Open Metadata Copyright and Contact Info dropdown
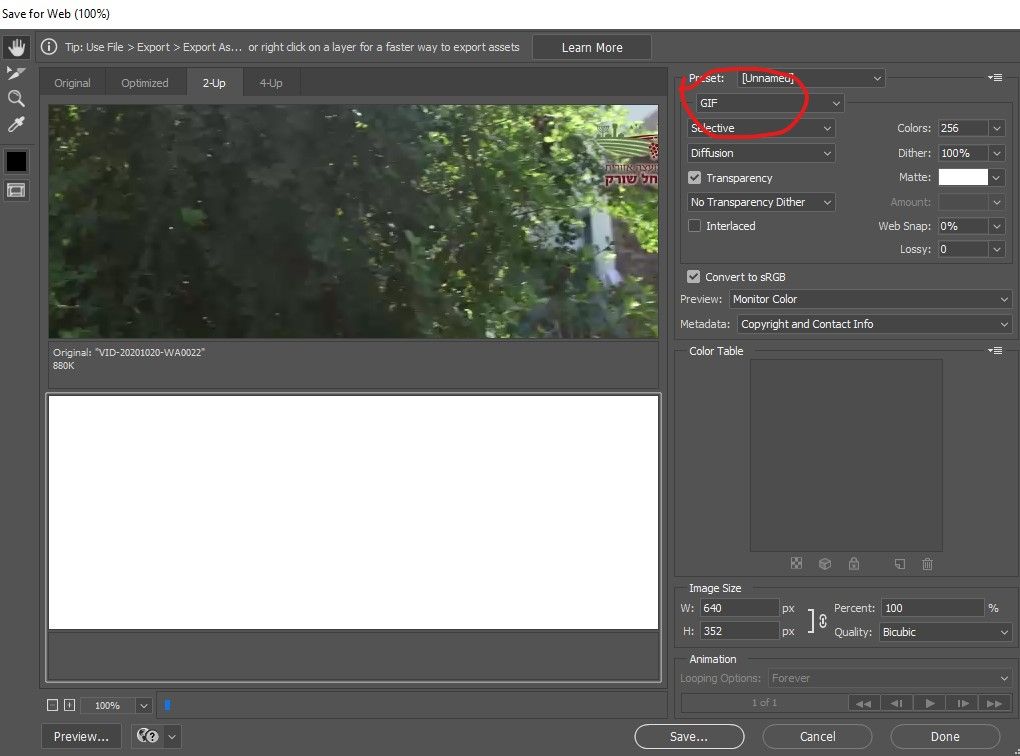The width and height of the screenshot is (1020, 756). point(874,324)
